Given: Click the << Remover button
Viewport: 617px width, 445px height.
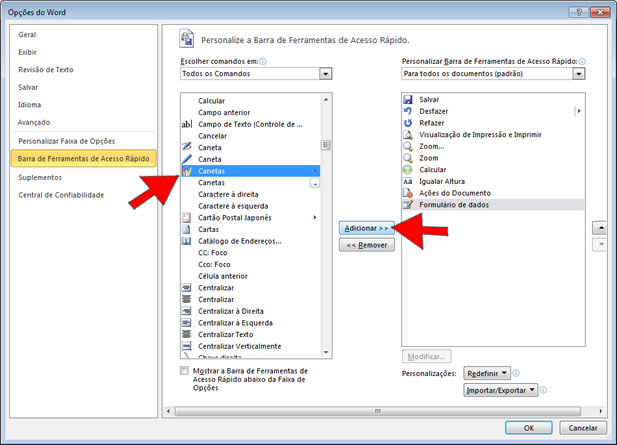Looking at the screenshot, I should tap(366, 245).
